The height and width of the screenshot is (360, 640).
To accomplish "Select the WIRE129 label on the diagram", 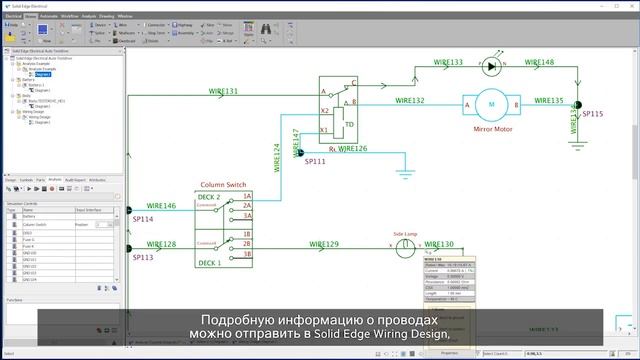I will click(324, 244).
